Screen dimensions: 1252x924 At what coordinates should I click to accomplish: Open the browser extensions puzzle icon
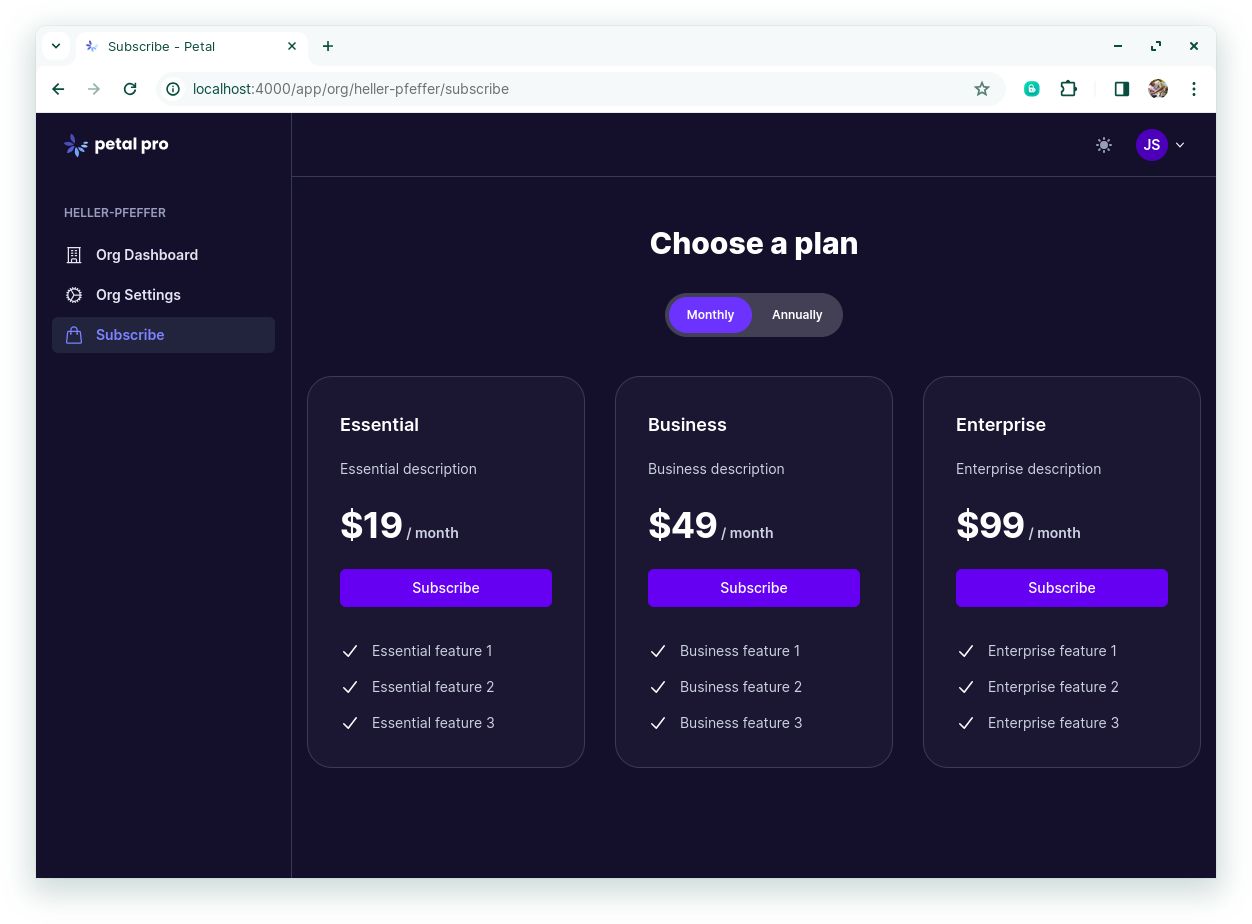[x=1068, y=89]
